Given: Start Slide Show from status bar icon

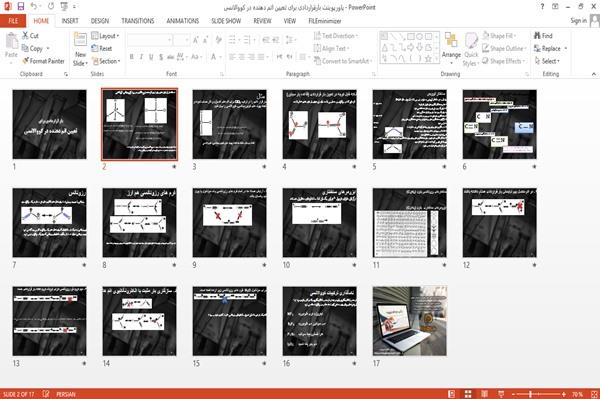Looking at the screenshot, I should tap(501, 394).
